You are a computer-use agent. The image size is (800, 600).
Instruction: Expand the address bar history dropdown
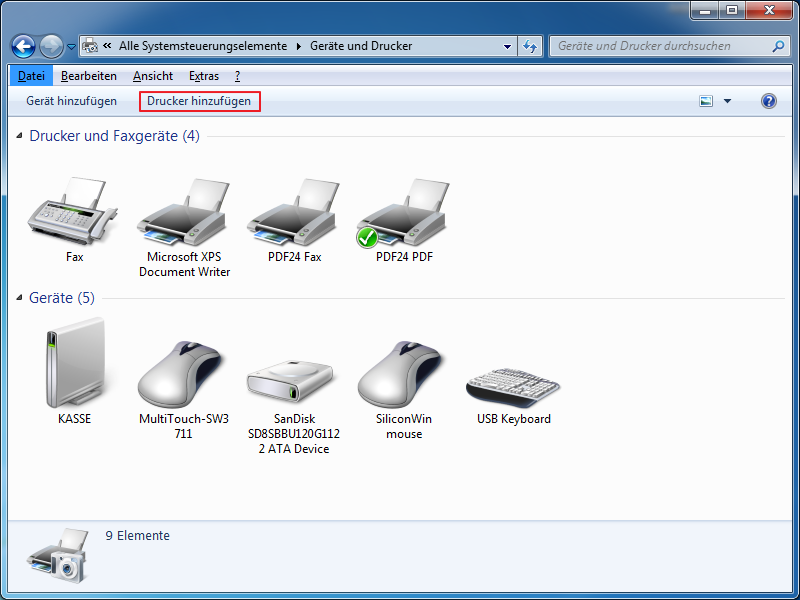tap(507, 46)
